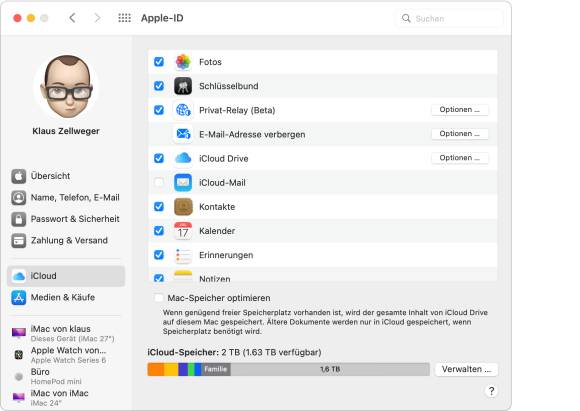This screenshot has width=580, height=411.
Task: Select Apple Watch von... device
Action: (66, 355)
